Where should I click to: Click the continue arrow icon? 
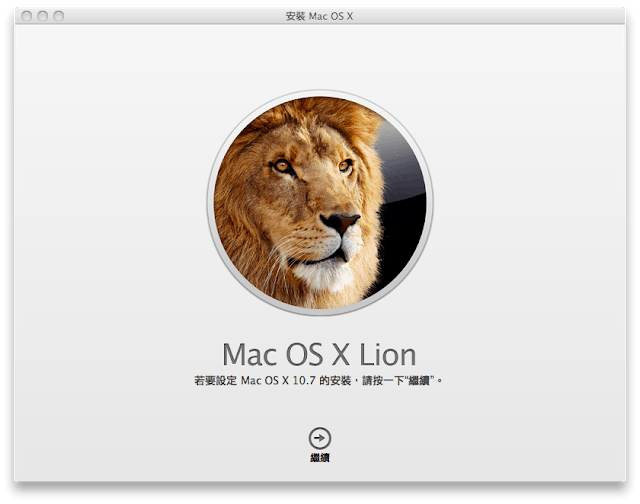click(320, 438)
